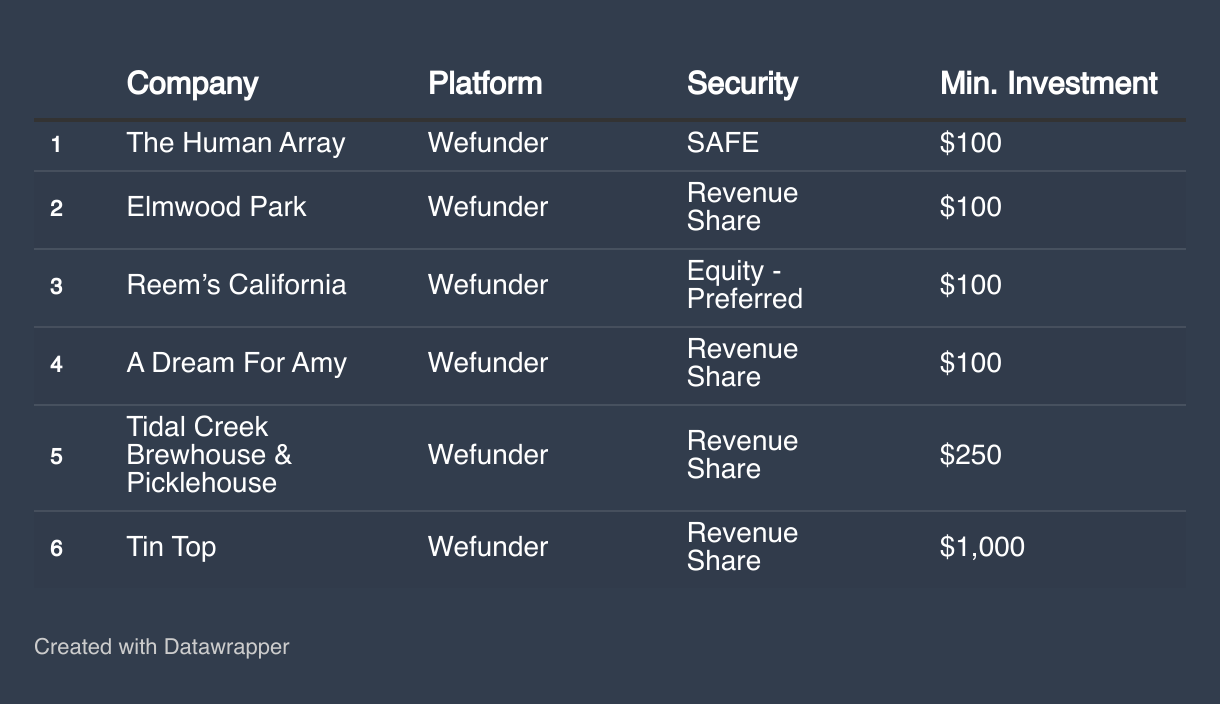The image size is (1220, 704).
Task: Open the Created with Datawrapper link
Action: tap(161, 647)
